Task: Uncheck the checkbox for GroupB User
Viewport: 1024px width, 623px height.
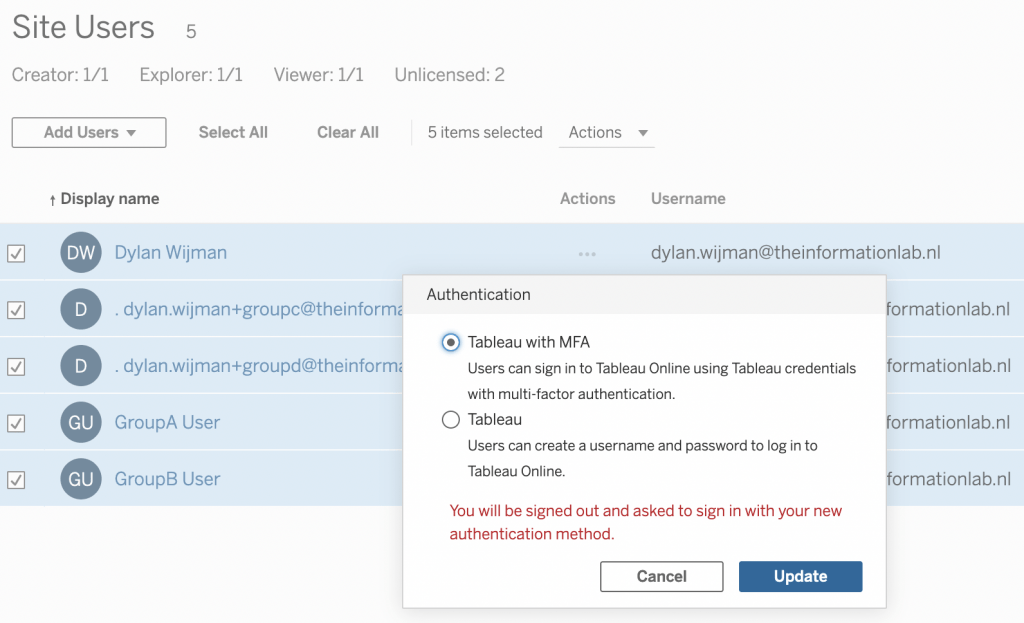Action: (16, 480)
